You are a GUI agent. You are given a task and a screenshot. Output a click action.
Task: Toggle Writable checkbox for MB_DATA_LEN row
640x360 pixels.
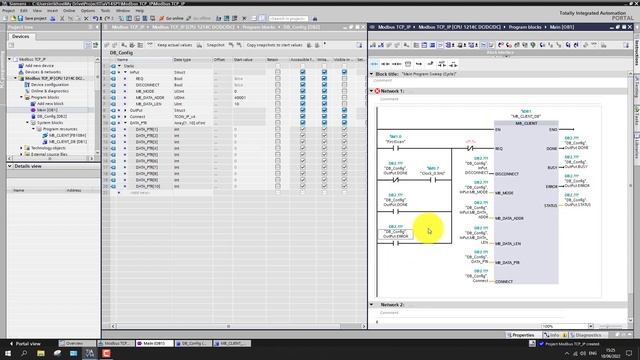point(324,104)
